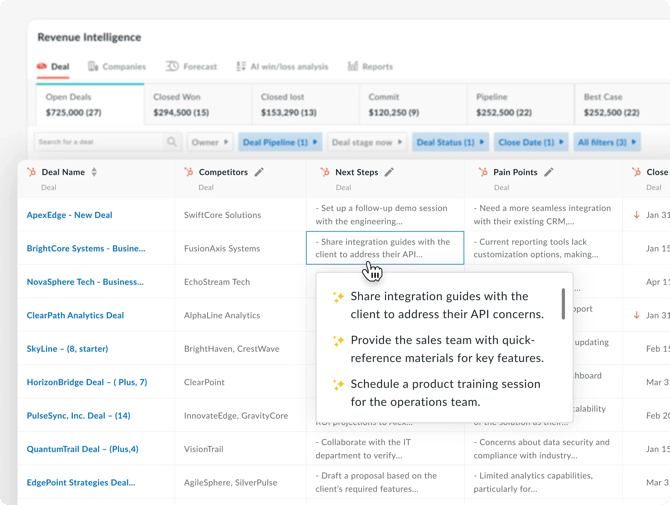
Task: Open the HorizonBridge Deal link
Action: point(87,382)
